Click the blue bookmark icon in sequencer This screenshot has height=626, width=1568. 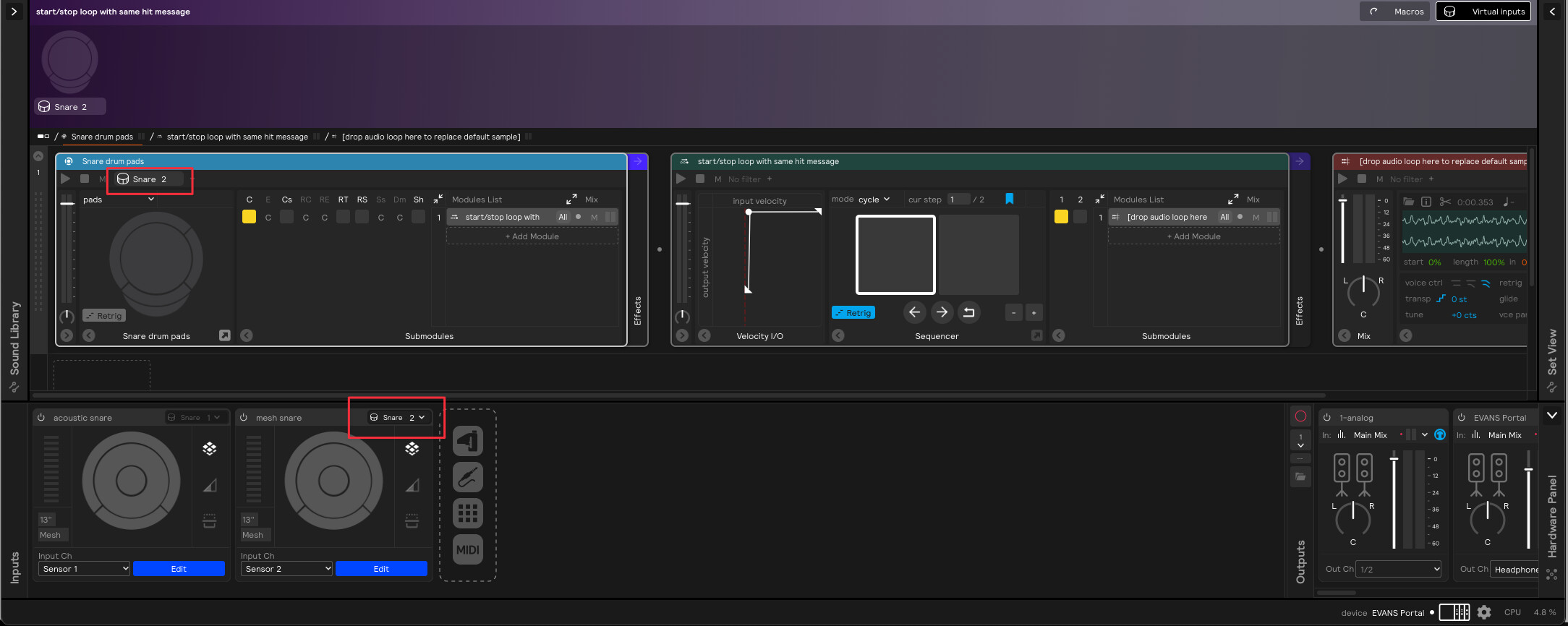pos(1010,199)
